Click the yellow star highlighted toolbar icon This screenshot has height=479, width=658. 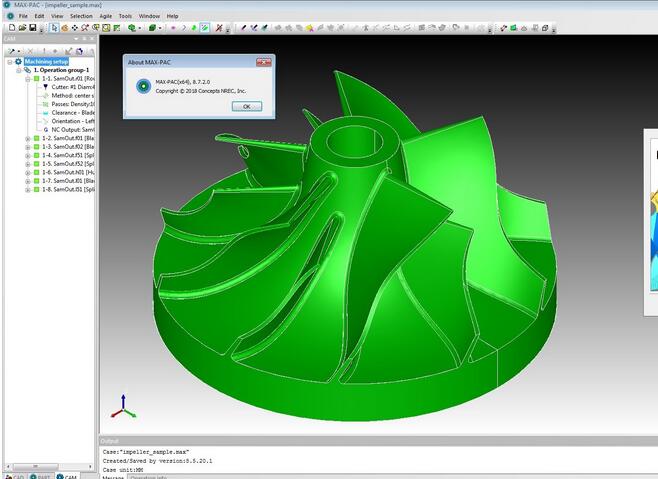[310, 28]
